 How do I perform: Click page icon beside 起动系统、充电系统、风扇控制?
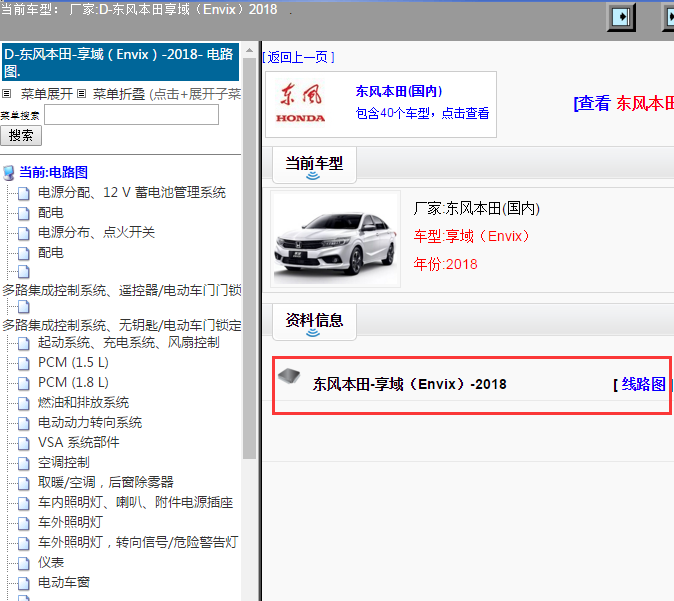tap(24, 343)
